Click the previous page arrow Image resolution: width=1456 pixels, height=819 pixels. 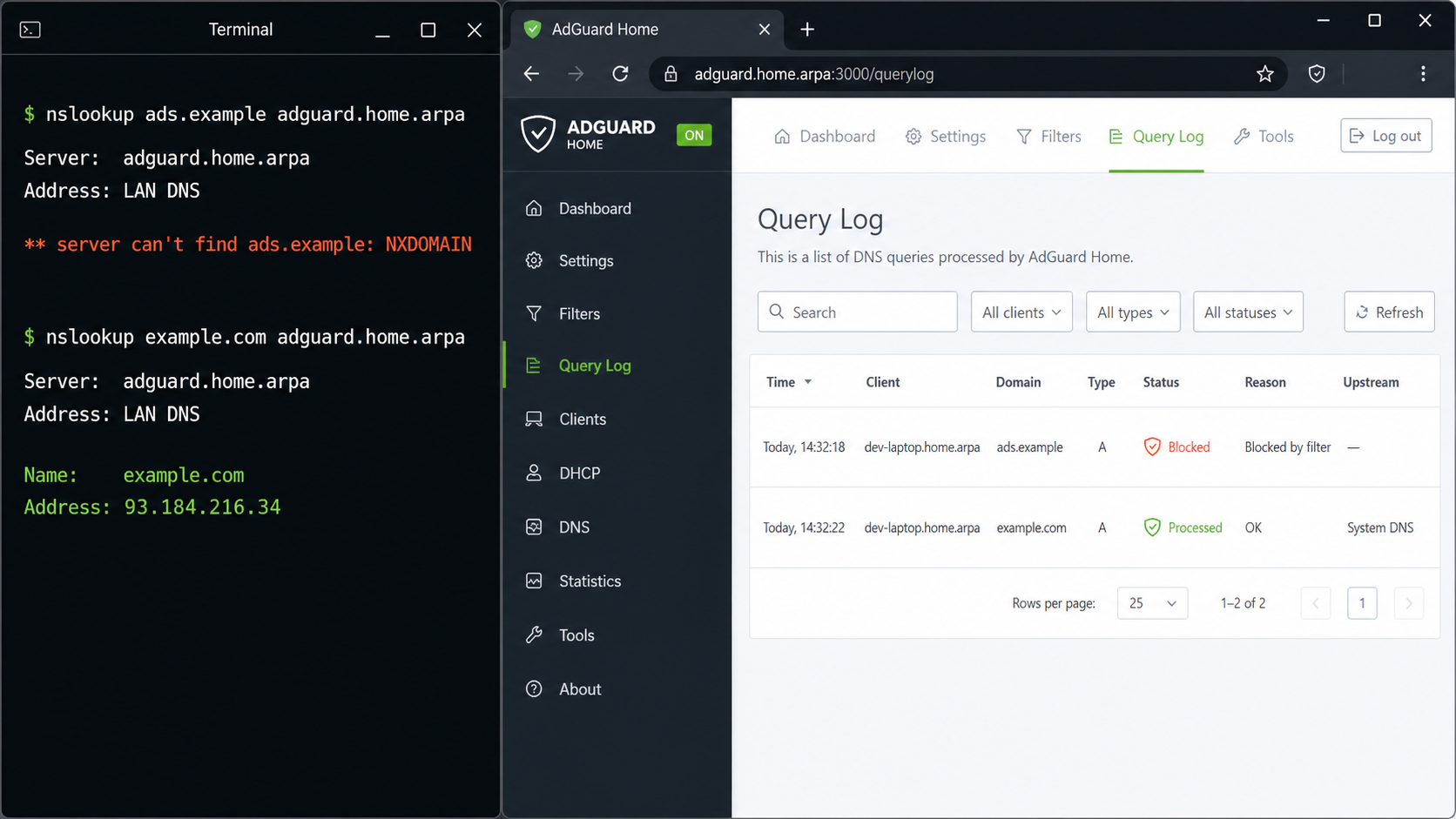(x=1315, y=603)
